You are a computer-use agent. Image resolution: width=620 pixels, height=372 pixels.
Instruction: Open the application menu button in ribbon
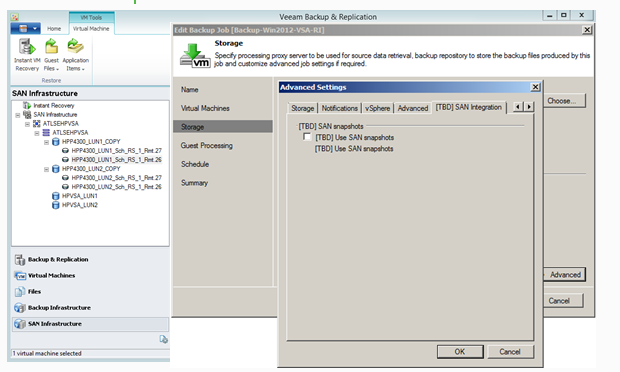point(25,28)
